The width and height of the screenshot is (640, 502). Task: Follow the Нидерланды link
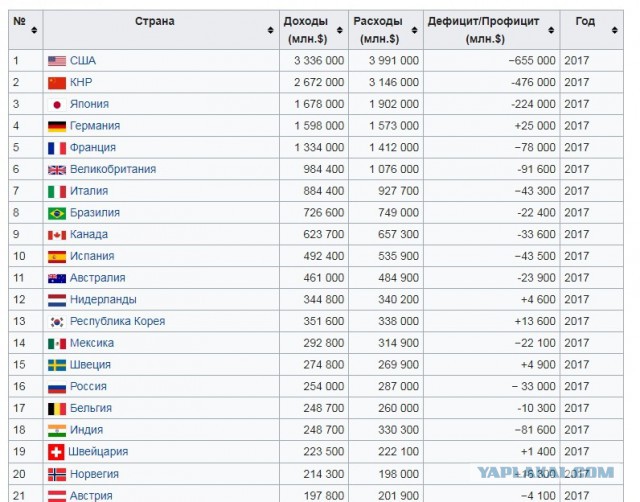pos(103,299)
